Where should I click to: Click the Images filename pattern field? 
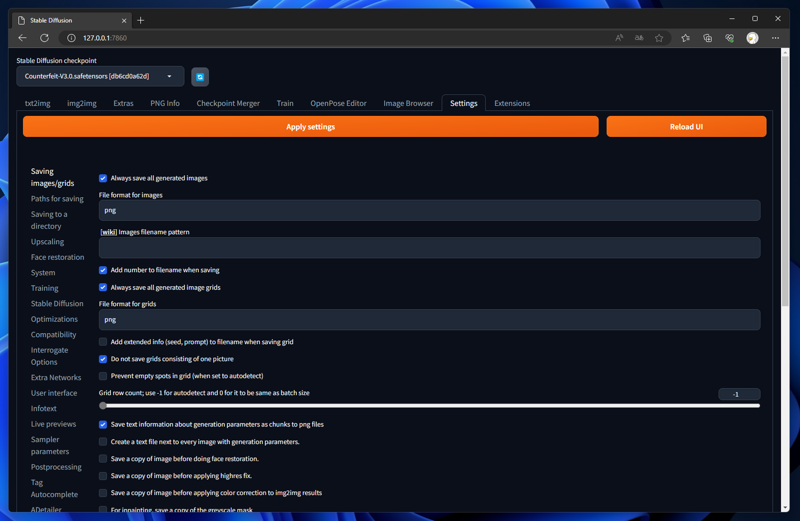(x=430, y=247)
